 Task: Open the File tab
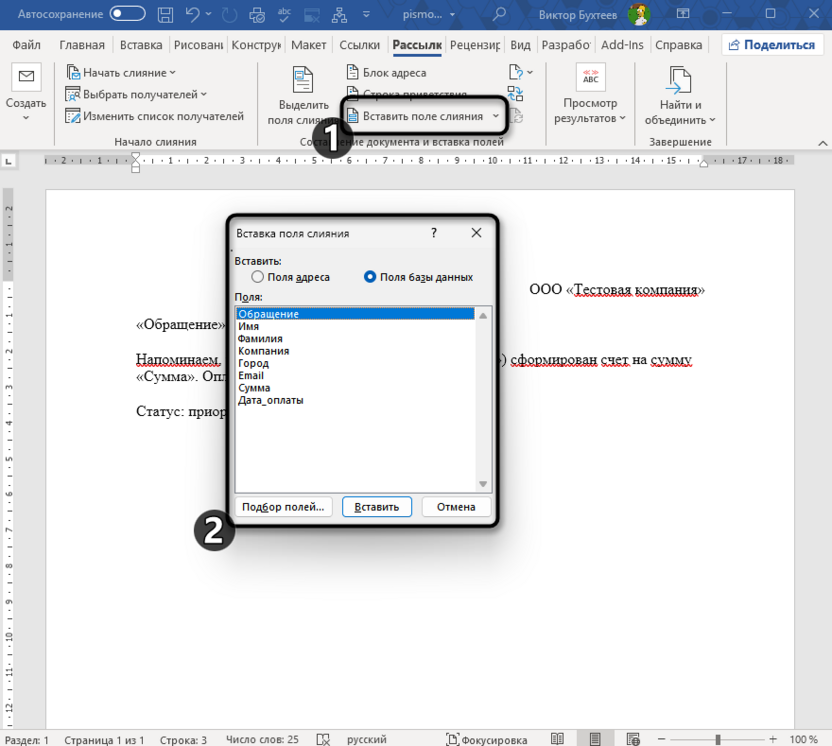pyautogui.click(x=27, y=45)
